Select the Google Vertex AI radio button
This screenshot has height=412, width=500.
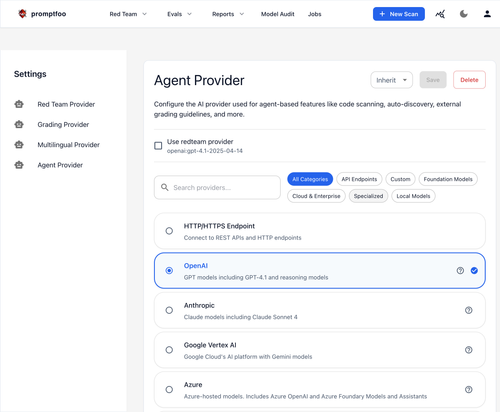(169, 350)
